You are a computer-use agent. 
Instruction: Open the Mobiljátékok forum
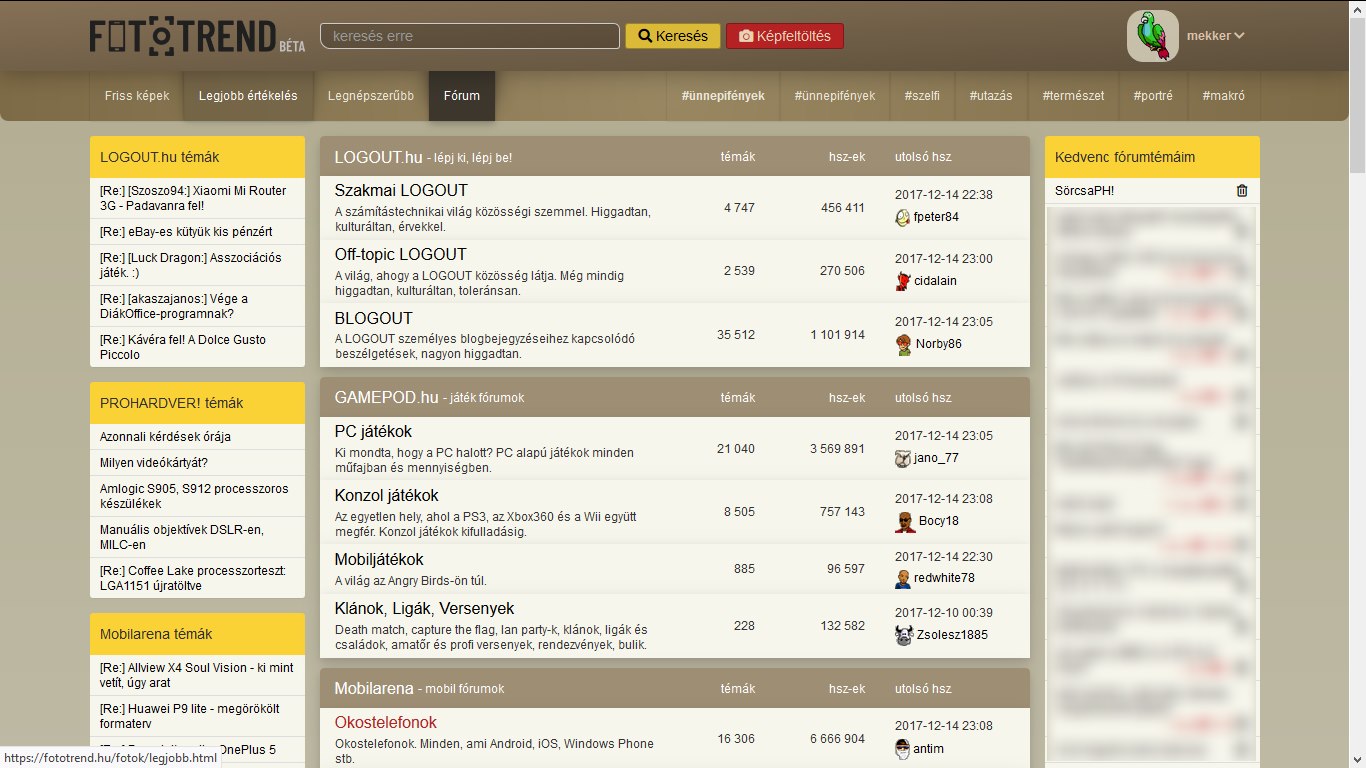(379, 559)
